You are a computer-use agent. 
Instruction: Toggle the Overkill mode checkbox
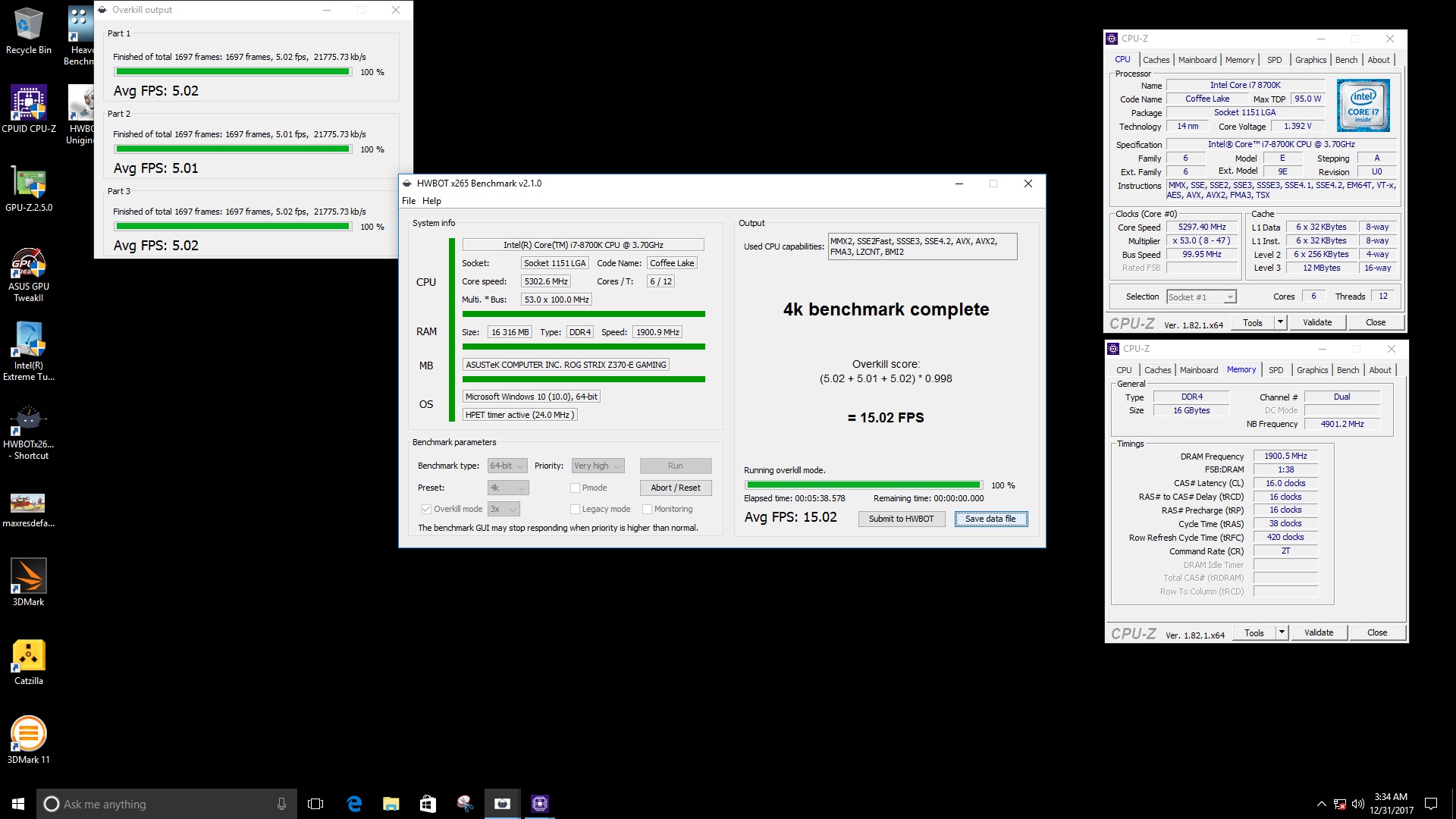pyautogui.click(x=426, y=509)
